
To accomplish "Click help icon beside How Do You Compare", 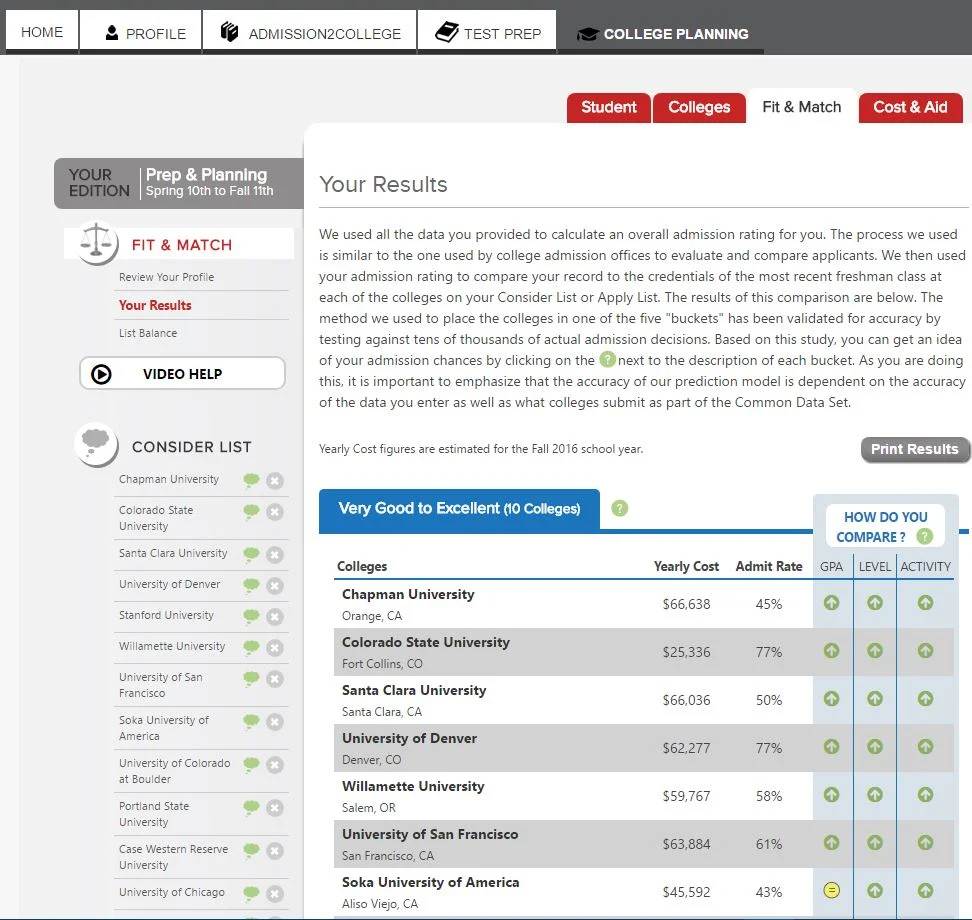I will pyautogui.click(x=924, y=536).
